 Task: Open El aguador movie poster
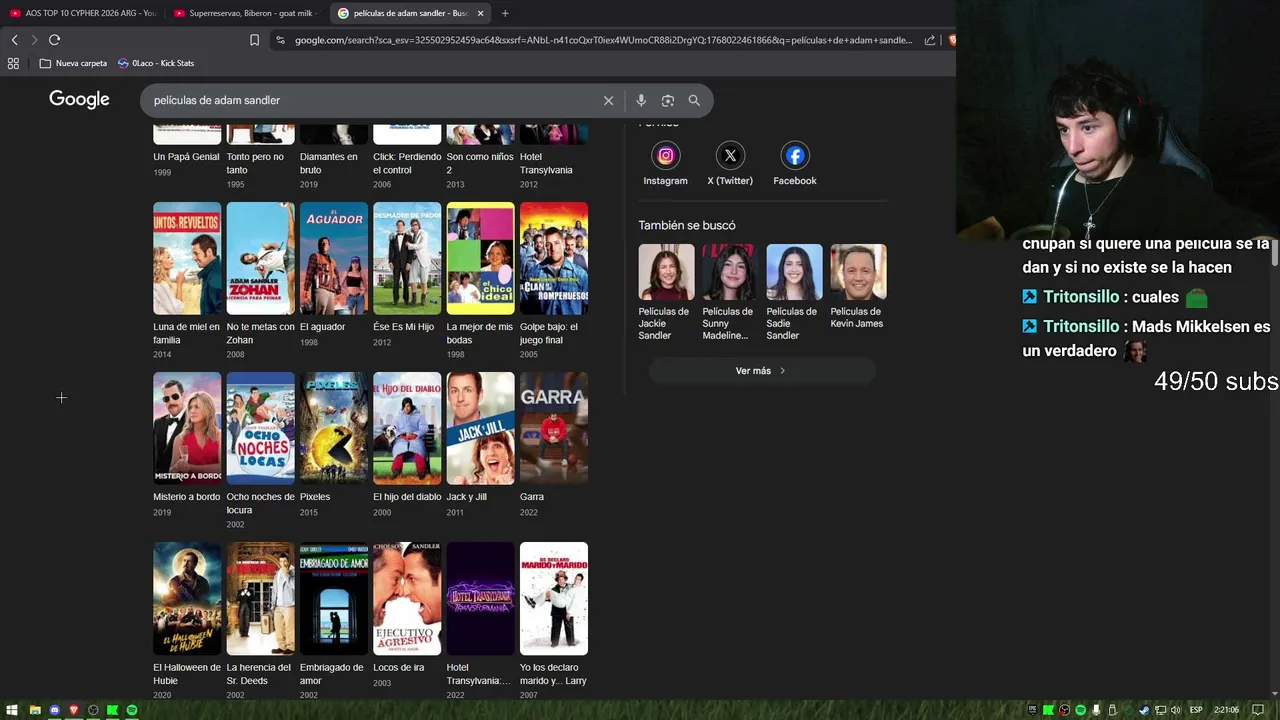(334, 258)
